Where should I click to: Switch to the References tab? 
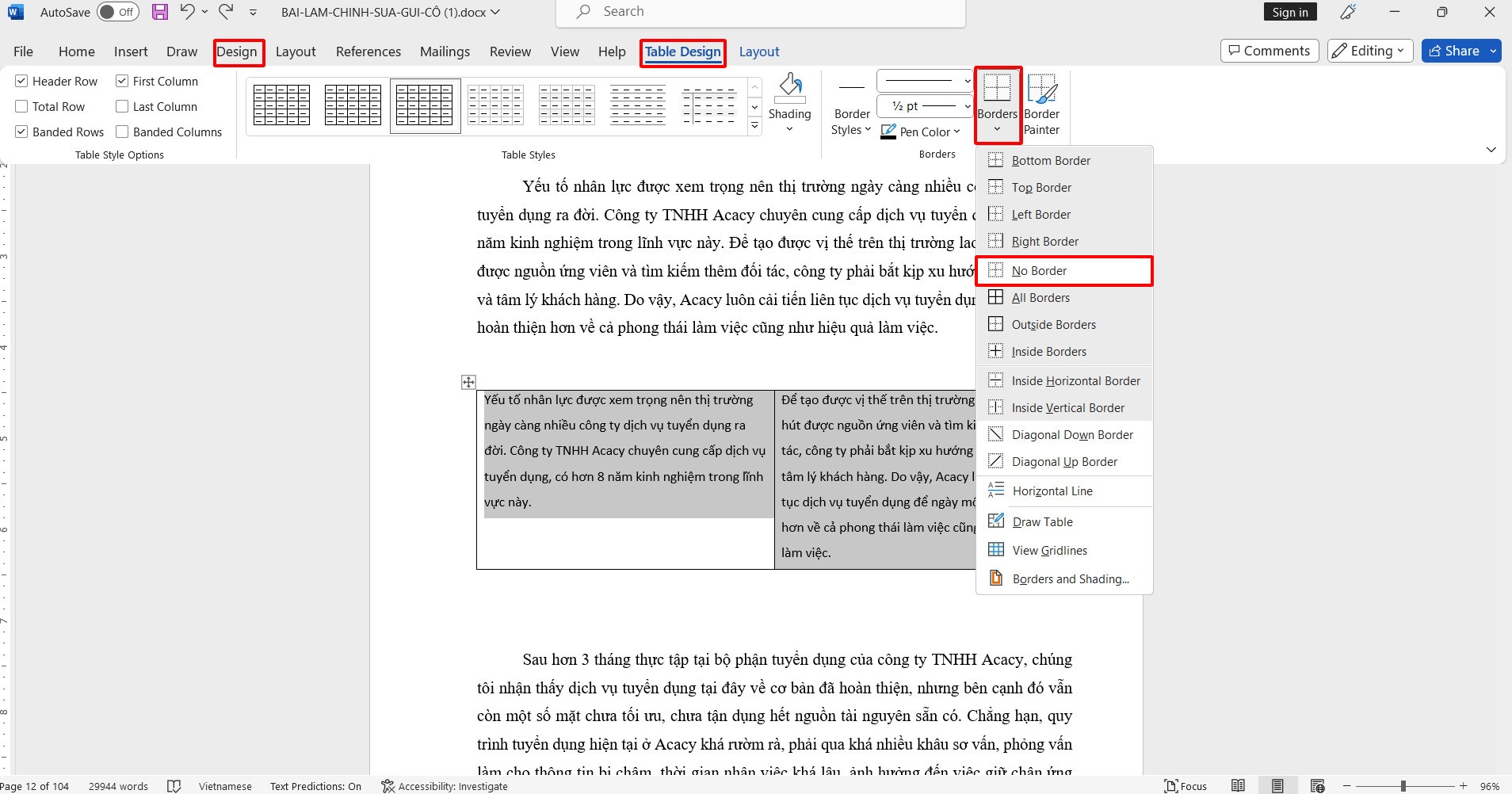[x=367, y=51]
